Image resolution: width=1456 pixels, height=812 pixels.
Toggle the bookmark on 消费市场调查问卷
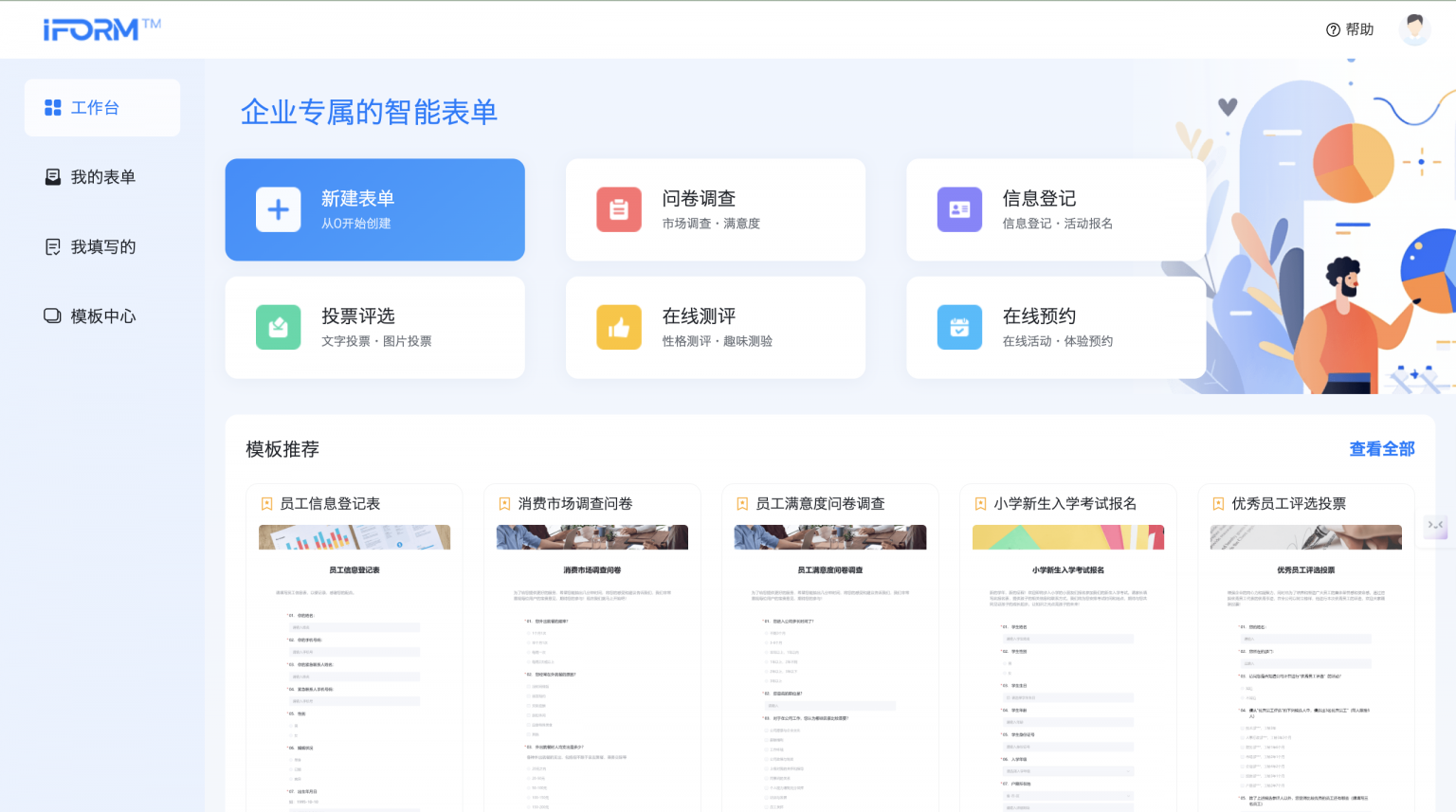[504, 503]
